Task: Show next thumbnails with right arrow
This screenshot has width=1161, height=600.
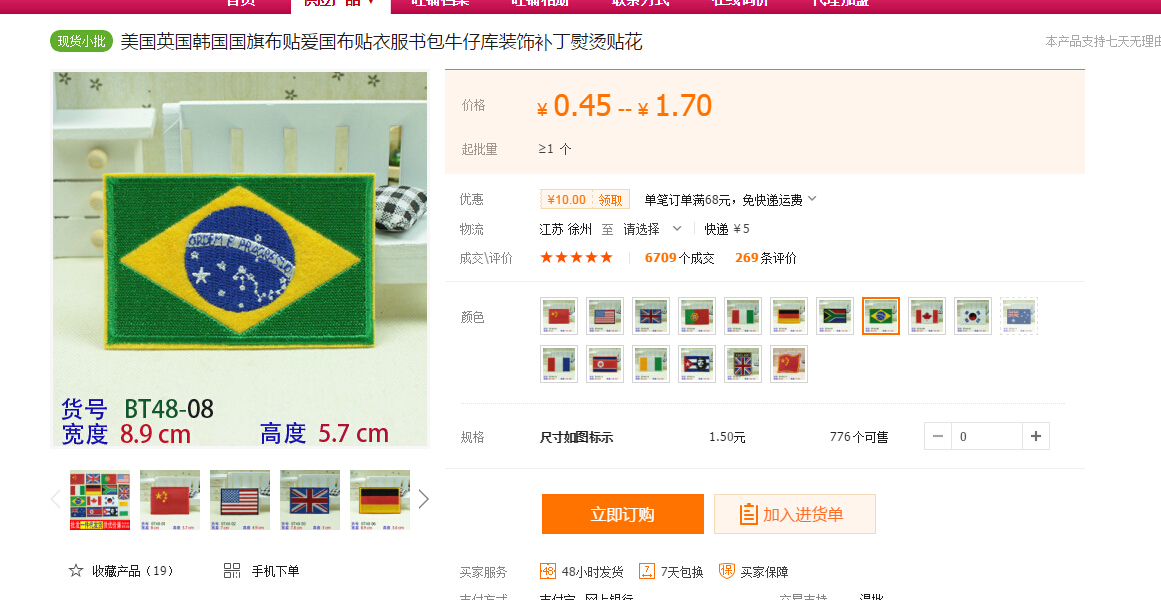Action: pos(424,499)
